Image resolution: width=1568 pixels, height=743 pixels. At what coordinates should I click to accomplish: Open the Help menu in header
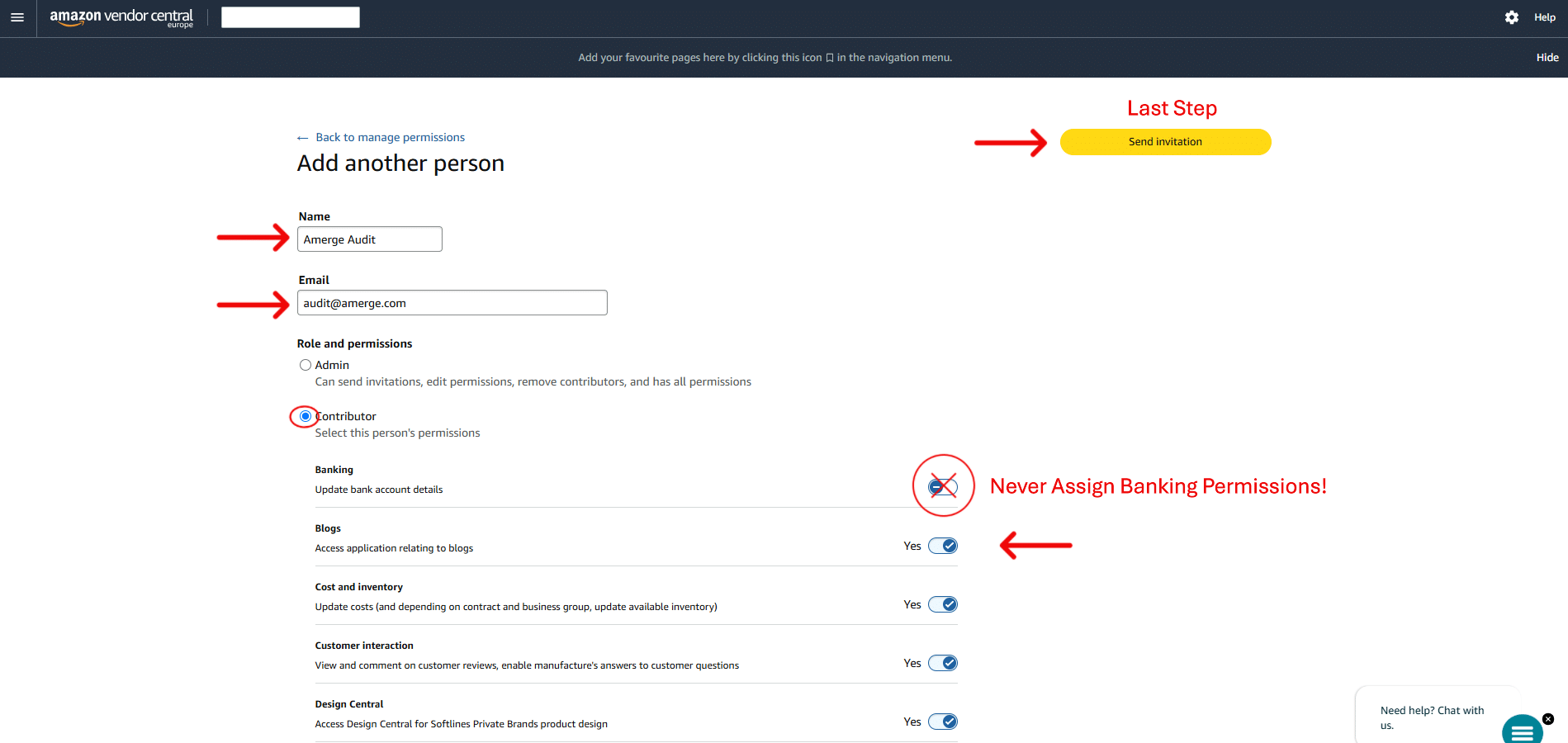pos(1544,17)
